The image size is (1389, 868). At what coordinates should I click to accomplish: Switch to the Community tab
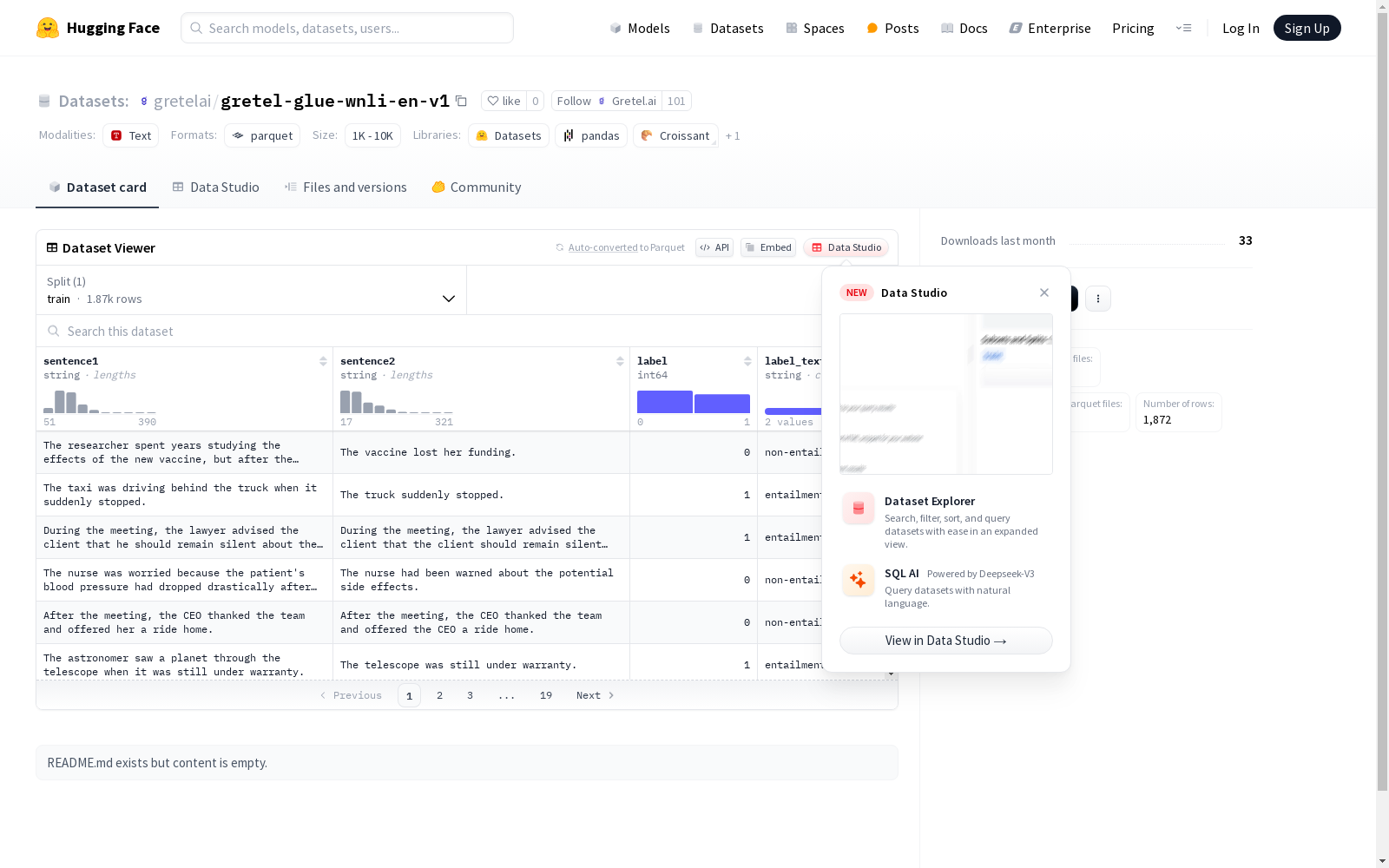click(x=477, y=187)
